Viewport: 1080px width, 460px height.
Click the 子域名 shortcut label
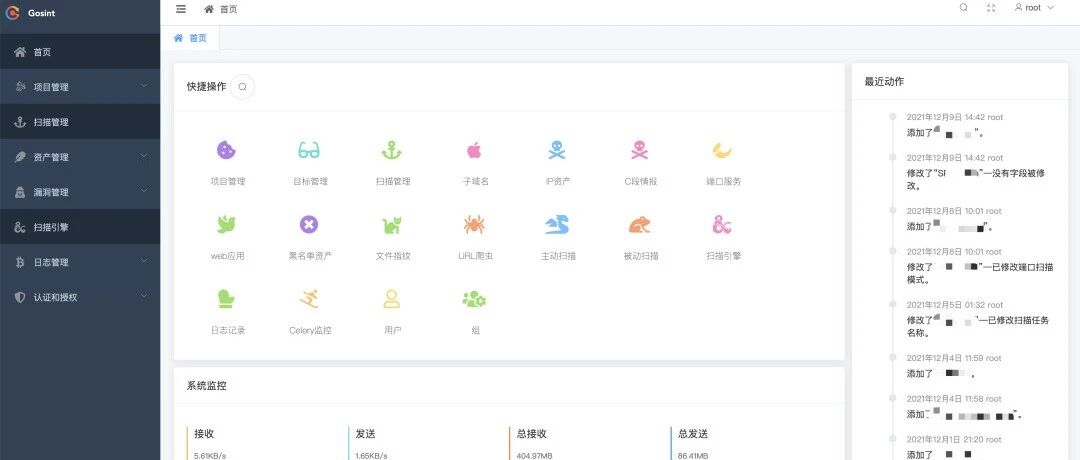pyautogui.click(x=475, y=182)
